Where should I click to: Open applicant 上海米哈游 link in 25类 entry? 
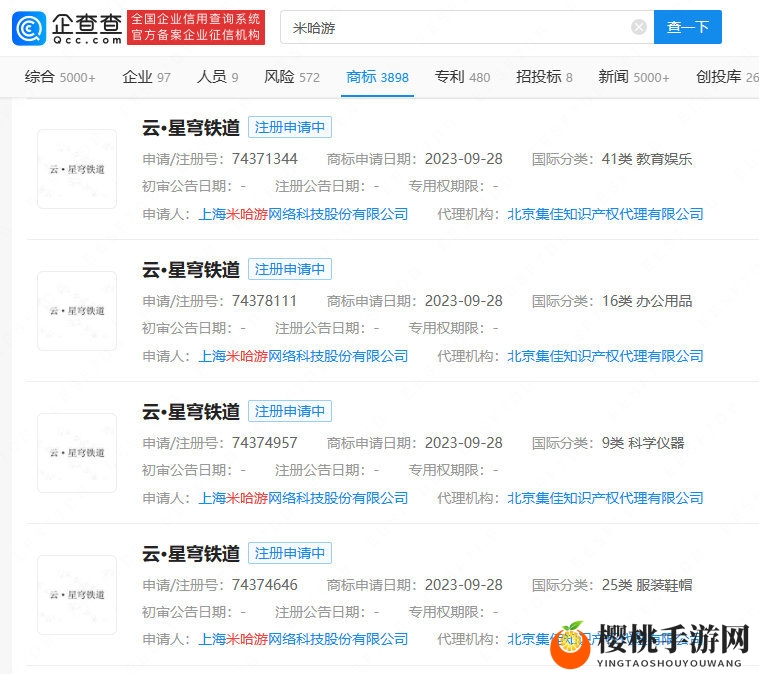[x=304, y=639]
